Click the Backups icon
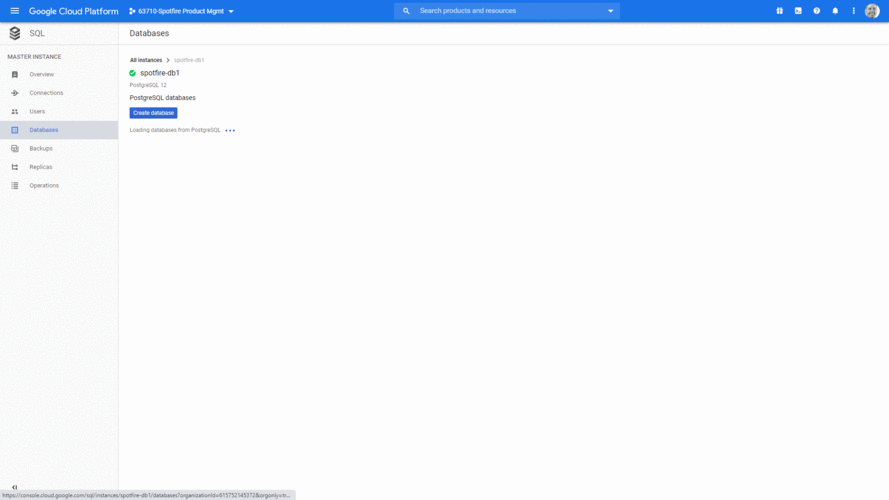The width and height of the screenshot is (889, 500). pyautogui.click(x=15, y=149)
